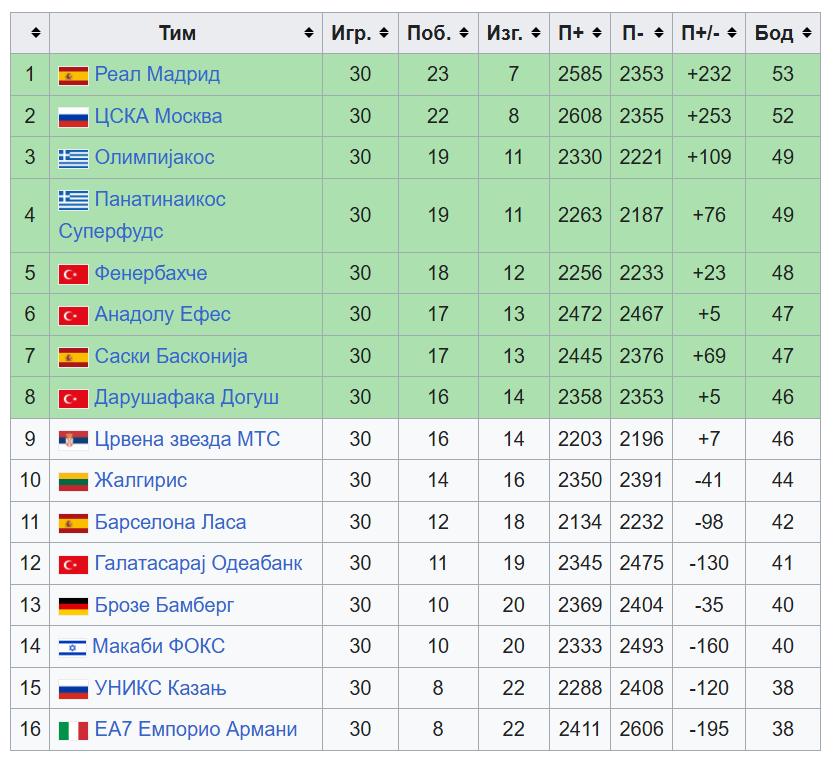Click Russia flag next to ЦСКА Москва

point(73,117)
